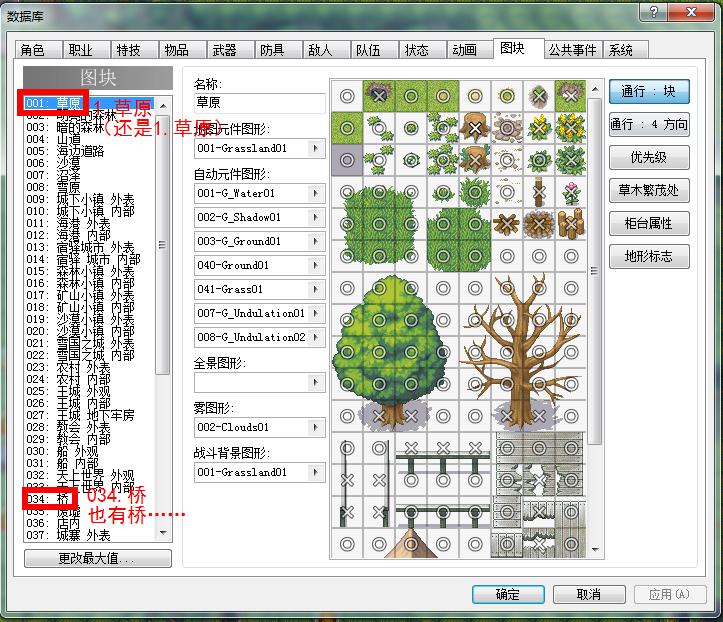The image size is (723, 622).
Task: Open the 001-G_Water01 autotile selector
Action: 260,193
